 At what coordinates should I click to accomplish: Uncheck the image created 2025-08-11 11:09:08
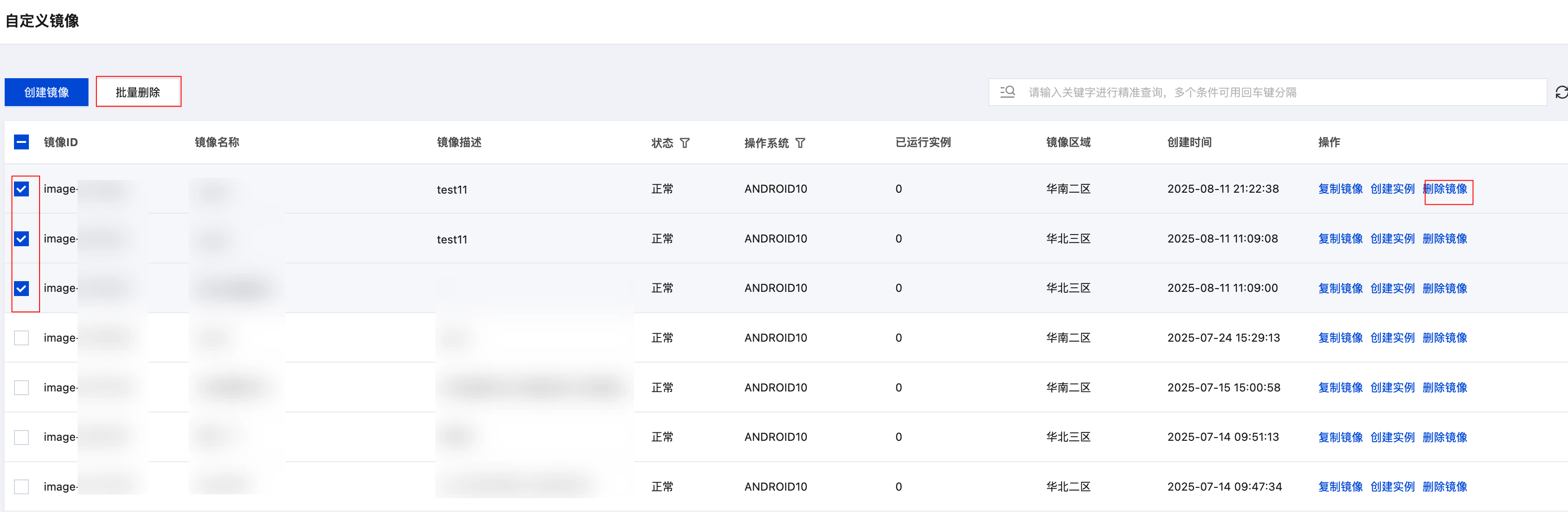[21, 238]
